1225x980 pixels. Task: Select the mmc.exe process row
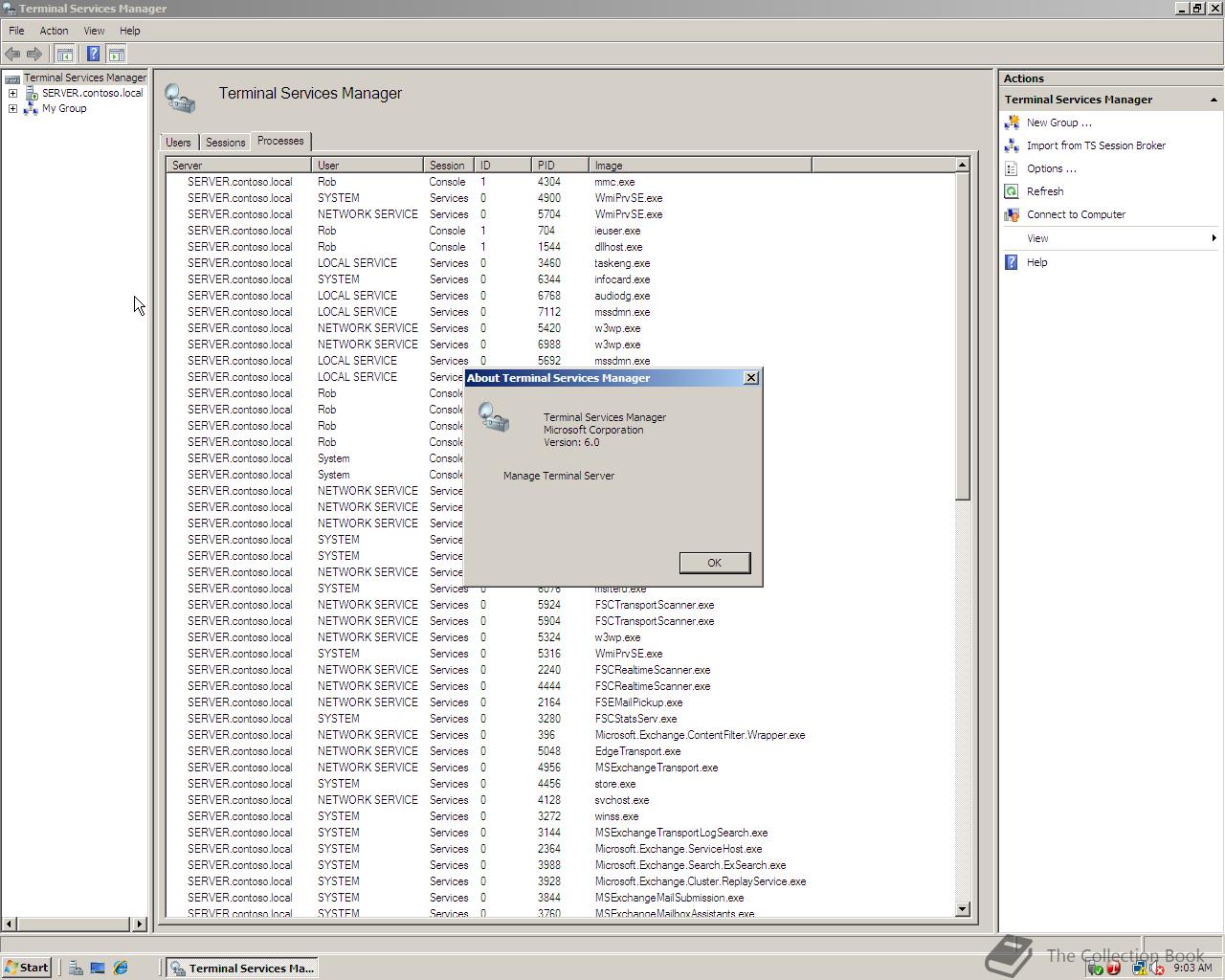point(560,182)
